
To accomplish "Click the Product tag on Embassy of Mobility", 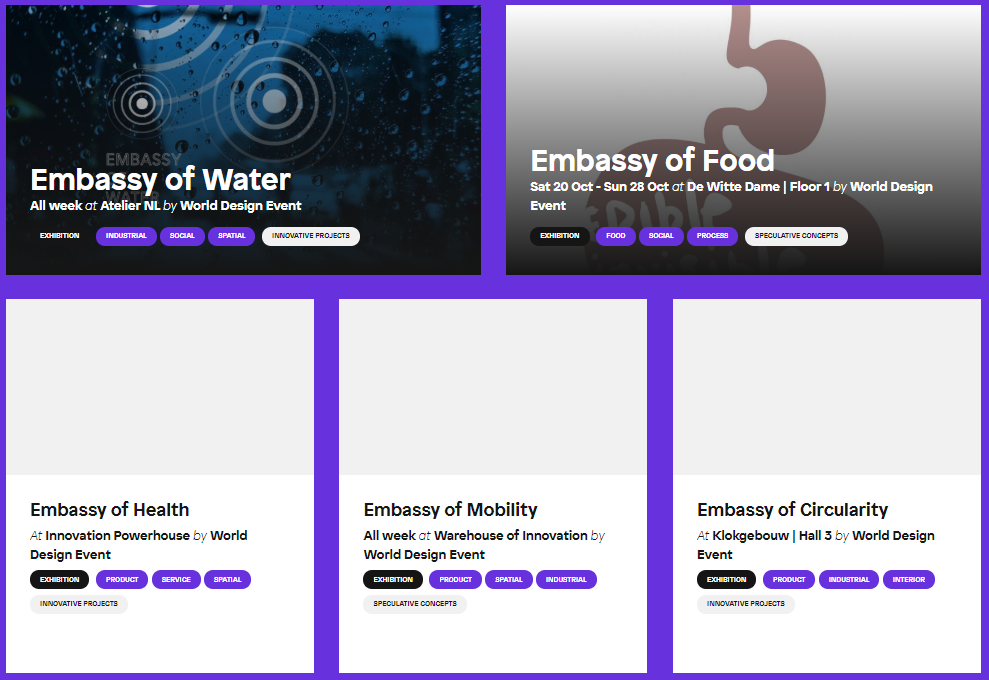I will pyautogui.click(x=455, y=580).
